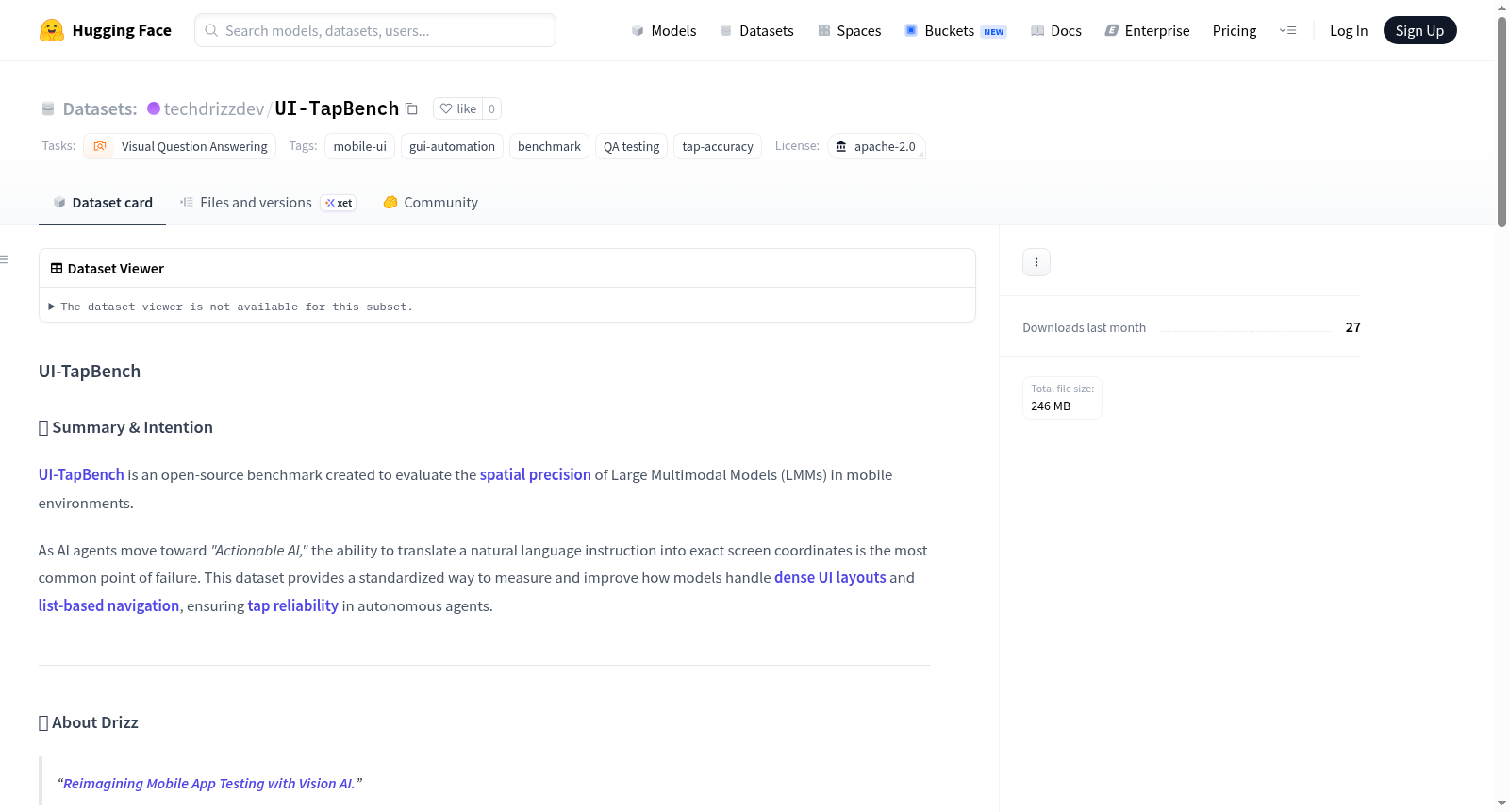
Task: Select the mobile-ui tag
Action: click(x=359, y=146)
